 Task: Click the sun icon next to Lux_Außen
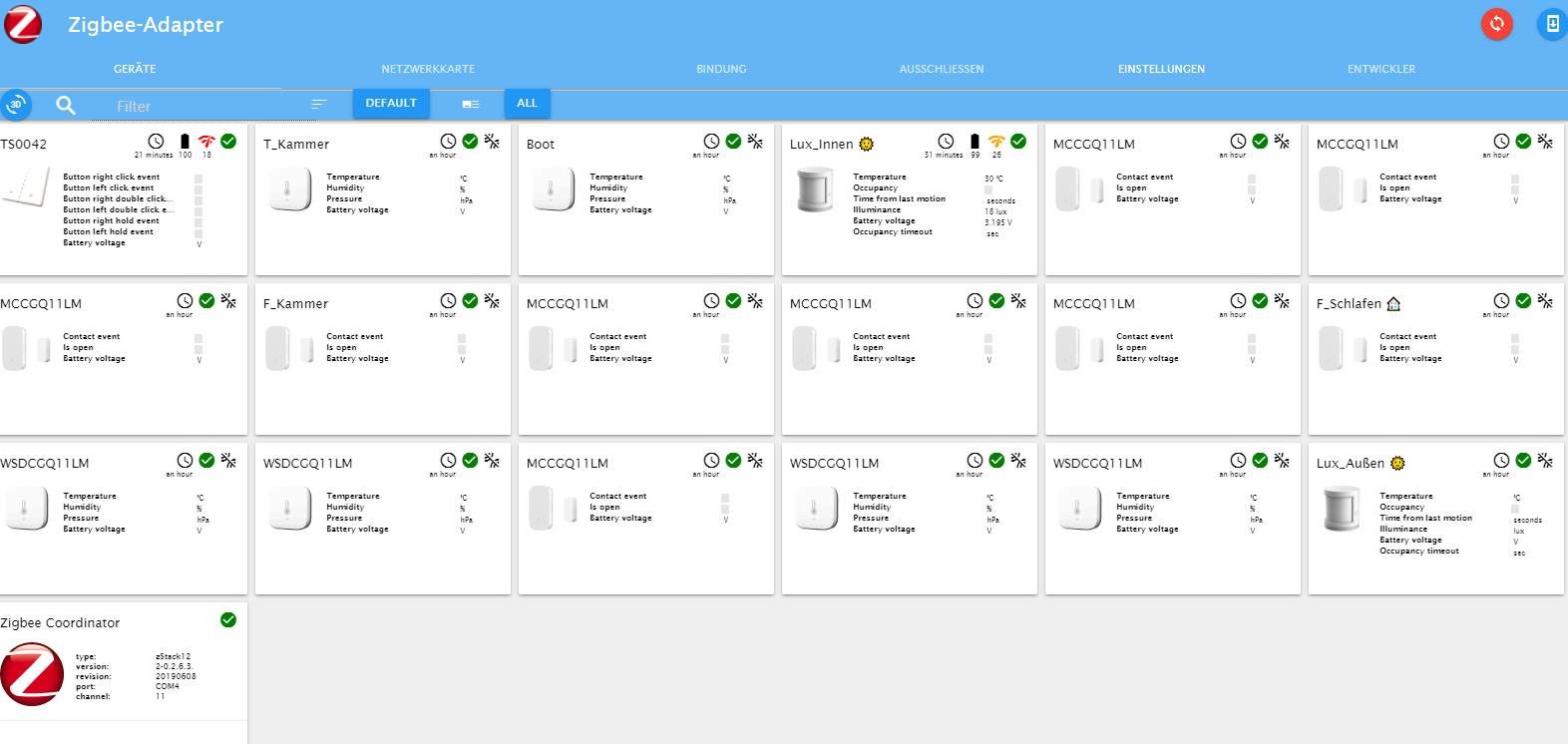click(x=1397, y=463)
